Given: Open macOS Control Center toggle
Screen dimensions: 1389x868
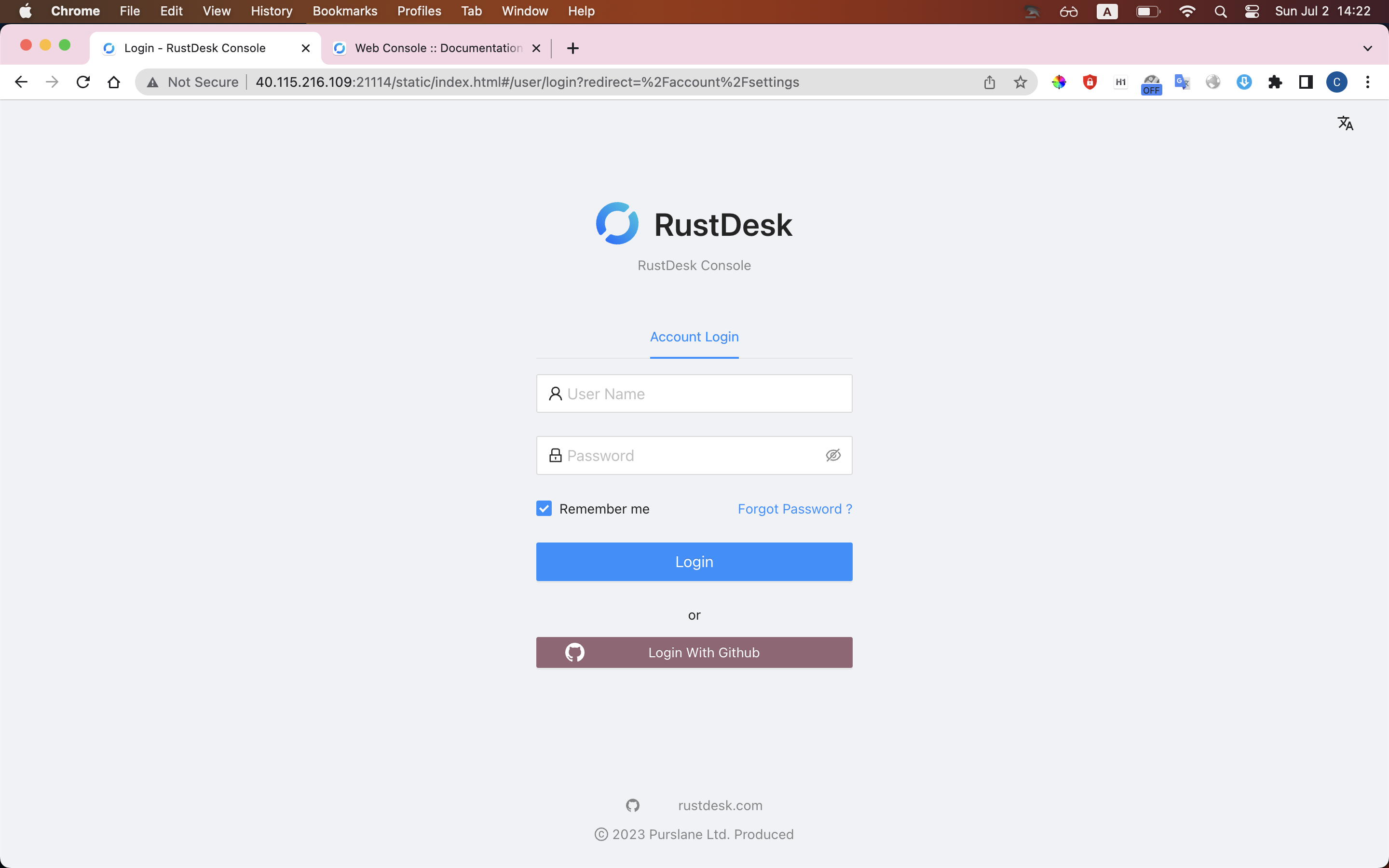Looking at the screenshot, I should point(1252,12).
